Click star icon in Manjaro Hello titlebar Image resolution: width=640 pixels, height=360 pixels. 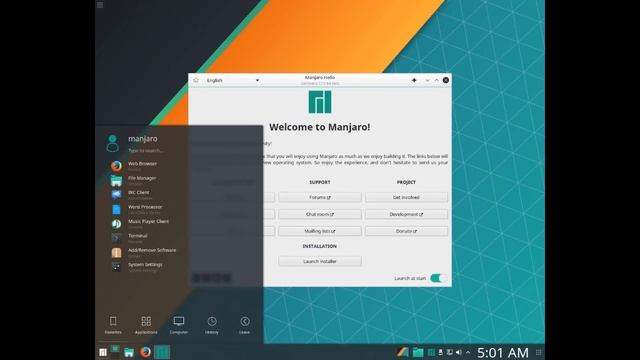point(414,80)
